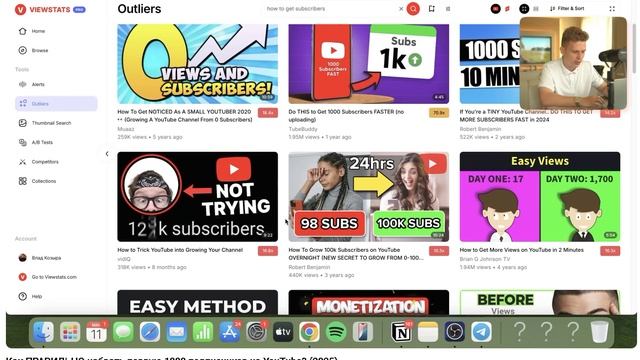Open OBS from the Dock
Screen dimensions: 640x360
pos(454,331)
